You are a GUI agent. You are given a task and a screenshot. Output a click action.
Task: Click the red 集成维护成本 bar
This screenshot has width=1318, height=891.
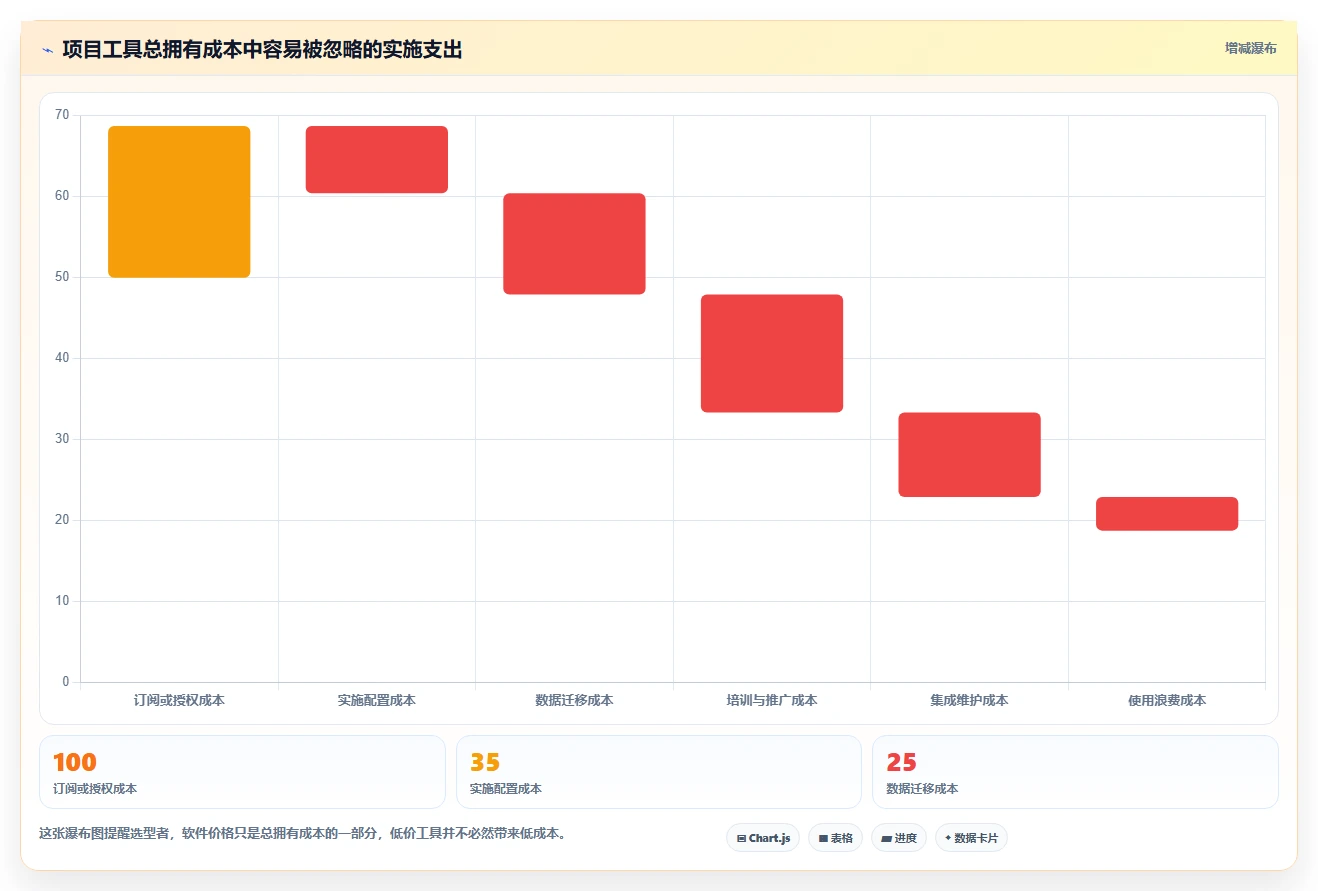969,455
